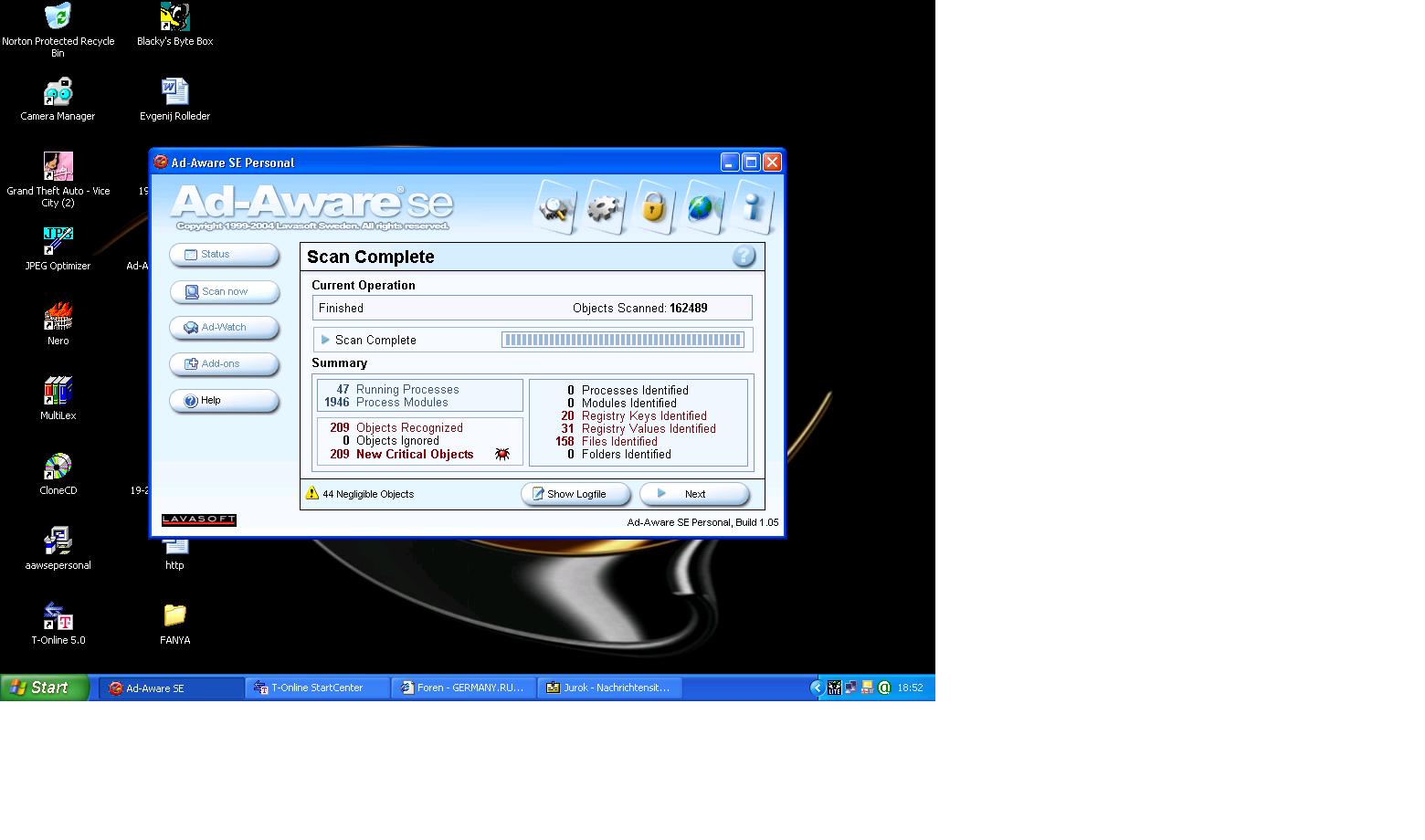Open the Scan now section

[x=224, y=291]
